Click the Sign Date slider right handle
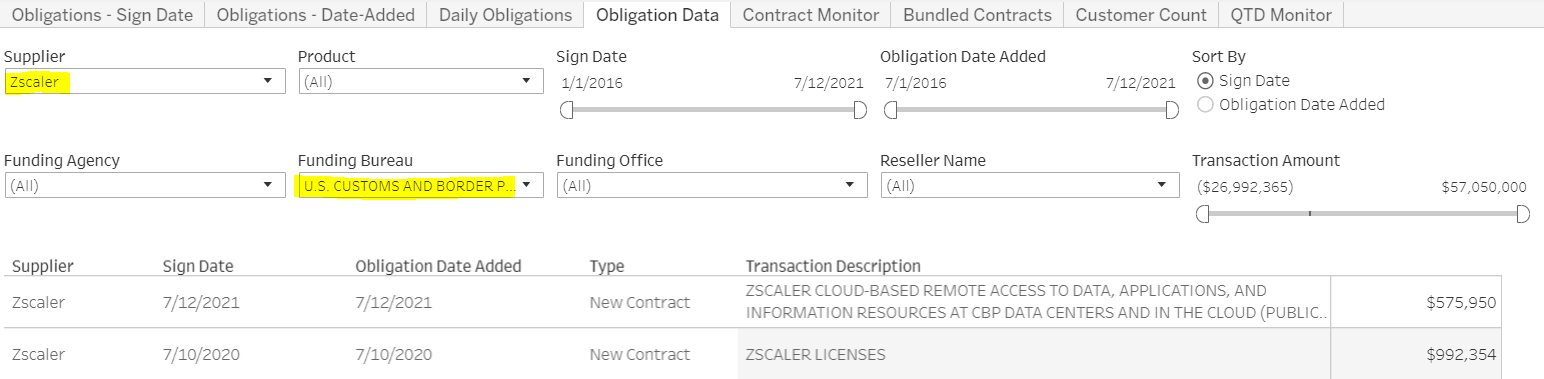The height and width of the screenshot is (379, 1544). point(860,110)
